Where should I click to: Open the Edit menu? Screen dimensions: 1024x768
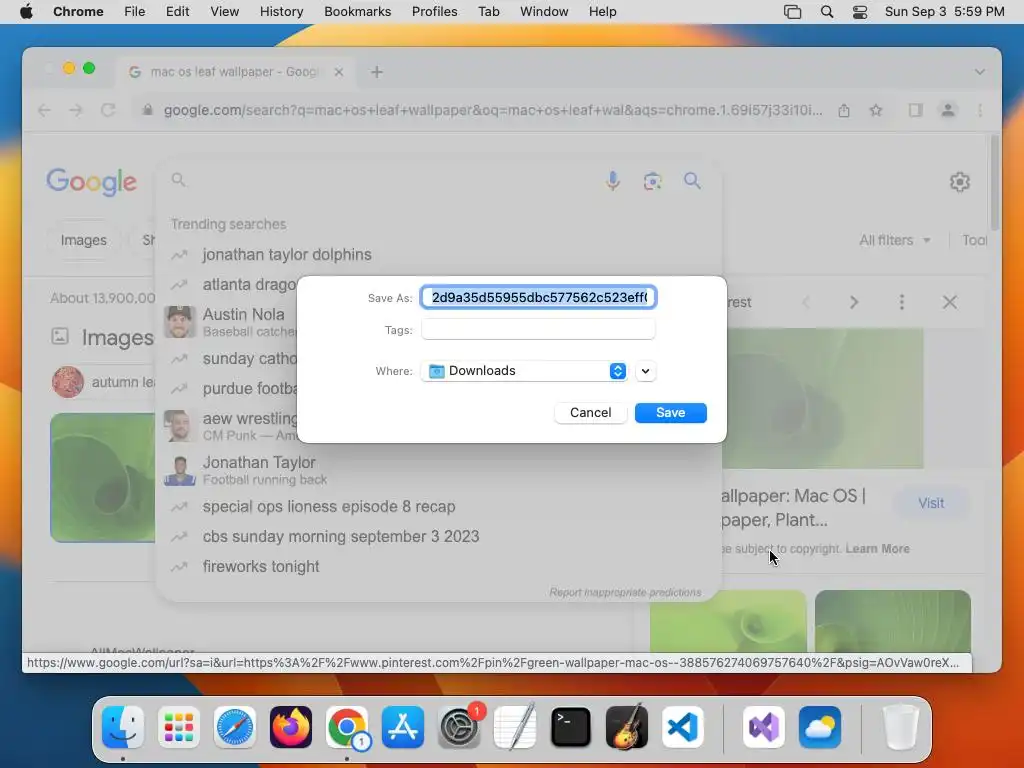pyautogui.click(x=177, y=12)
